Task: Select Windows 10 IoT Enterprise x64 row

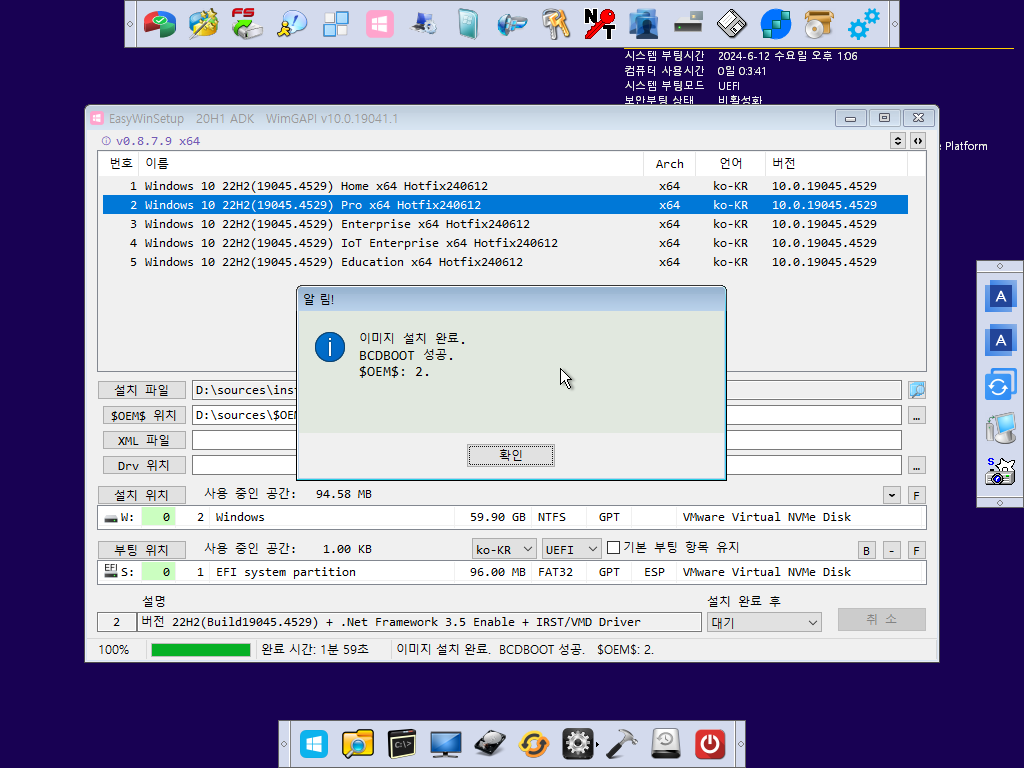Action: [x=505, y=243]
